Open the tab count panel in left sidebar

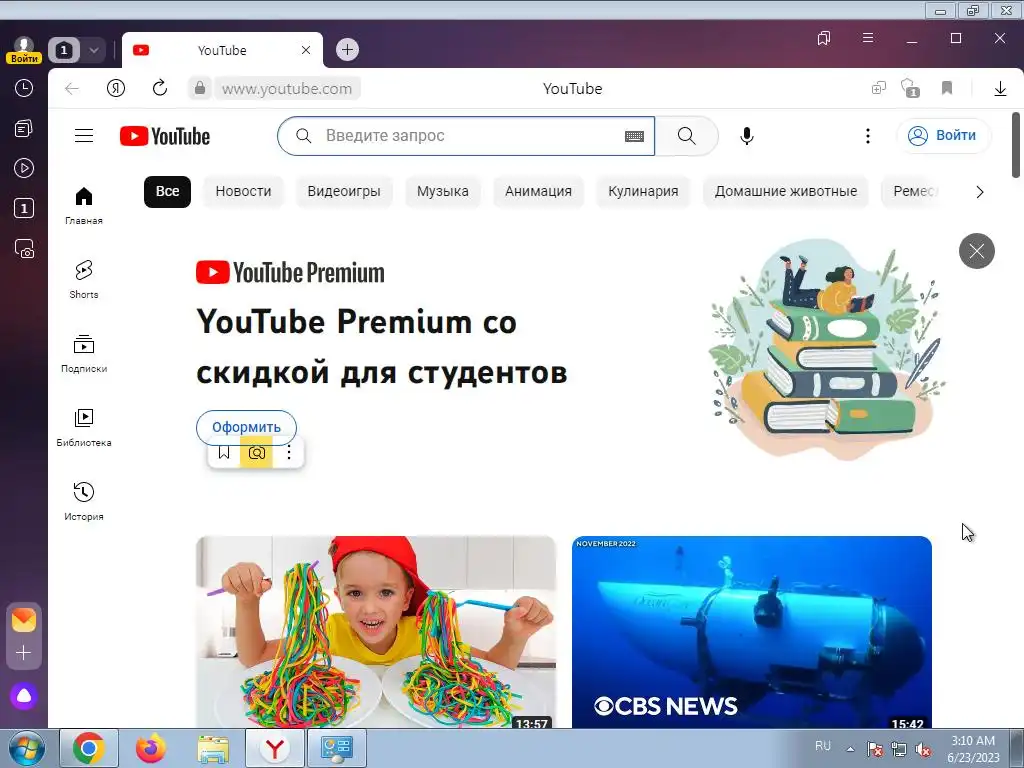[x=24, y=208]
